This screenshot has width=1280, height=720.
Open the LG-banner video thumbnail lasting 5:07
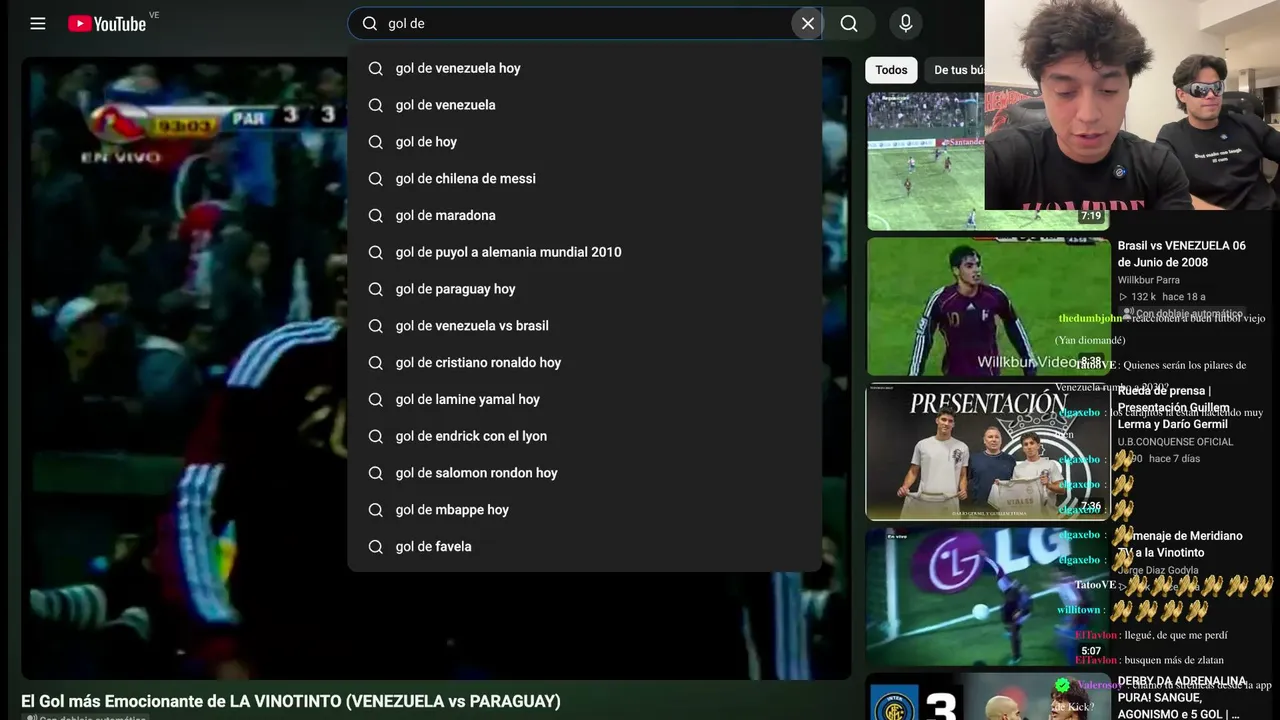tap(988, 597)
